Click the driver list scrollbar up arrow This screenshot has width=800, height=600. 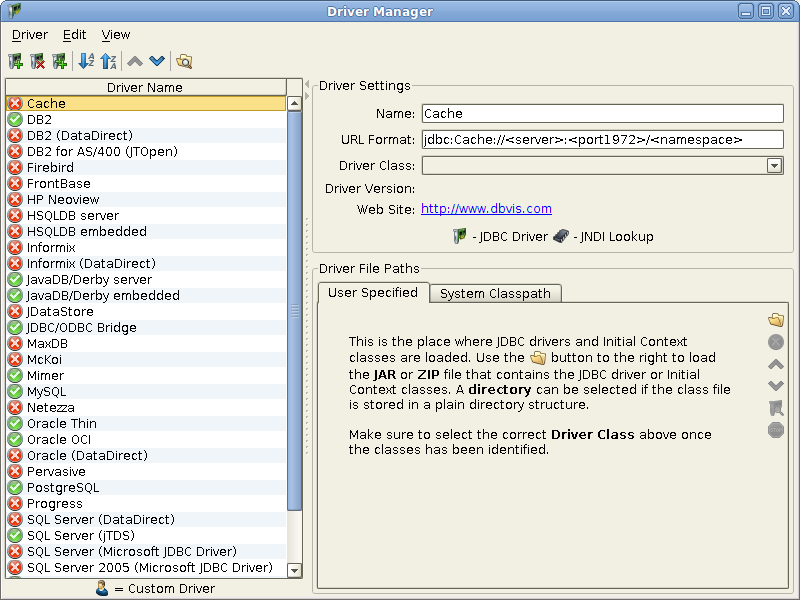tap(294, 104)
